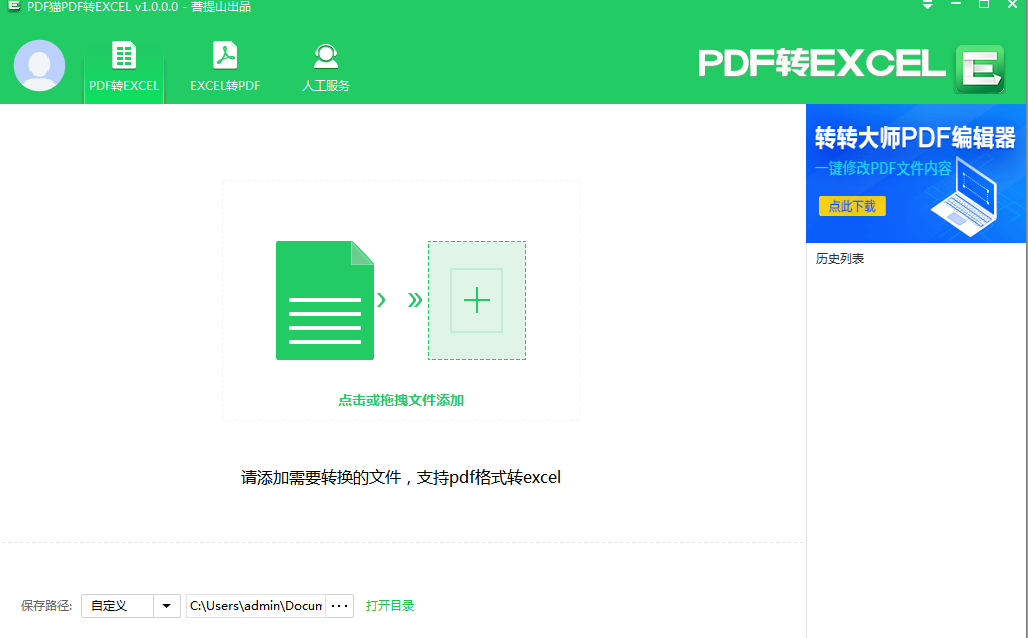Click the 点击或拖拽文件添加 link
Screen dimensions: 1028x638
(x=401, y=400)
